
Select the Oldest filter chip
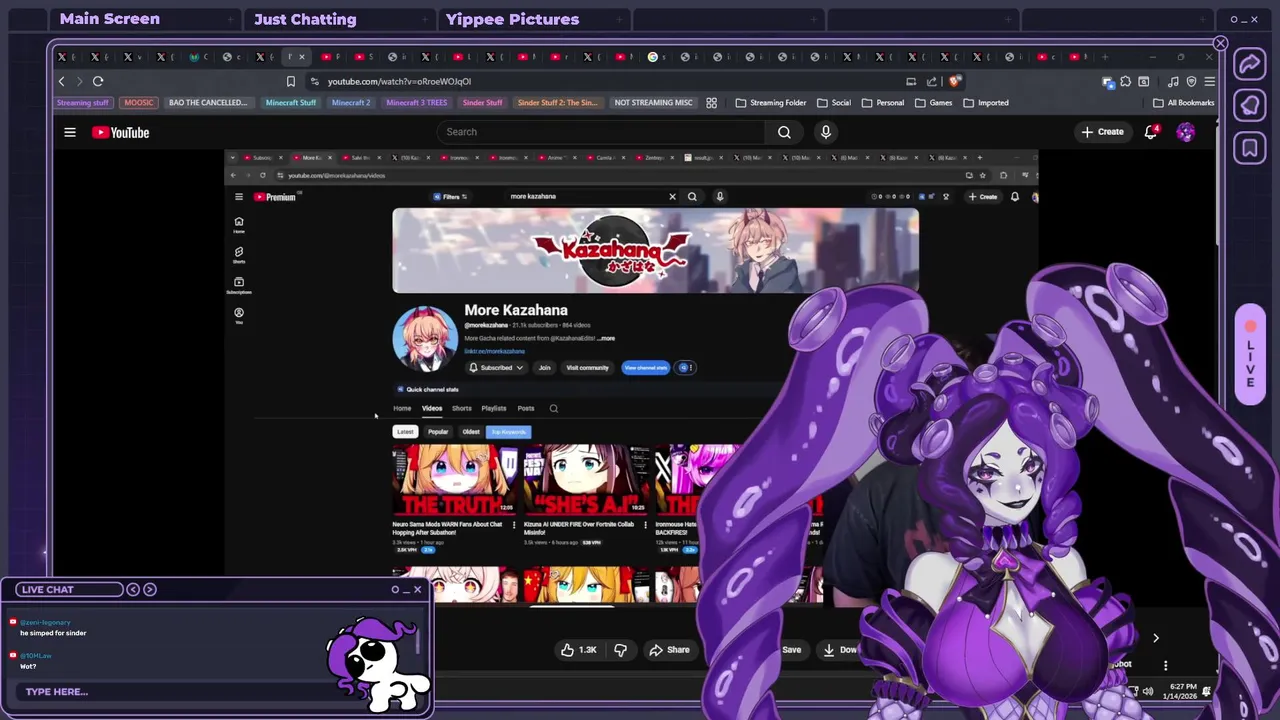point(471,432)
